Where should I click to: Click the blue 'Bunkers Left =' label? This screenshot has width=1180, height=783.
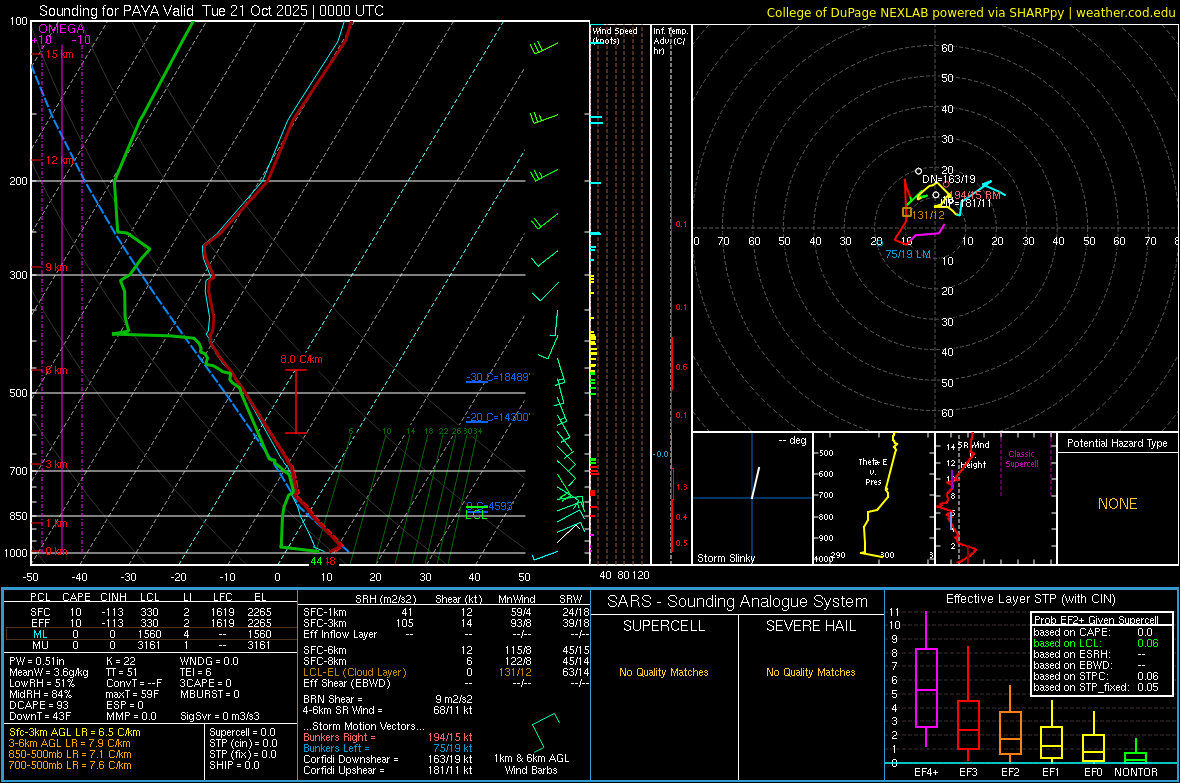[336, 748]
